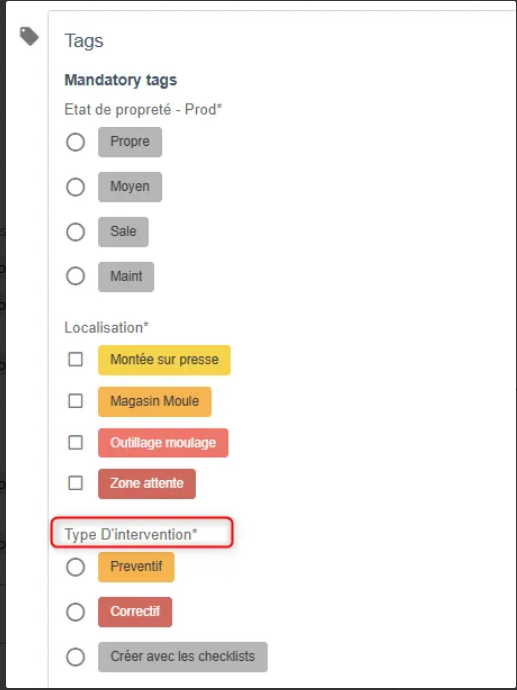Click the red Zone attente tag
This screenshot has width=517, height=690.
(x=147, y=484)
